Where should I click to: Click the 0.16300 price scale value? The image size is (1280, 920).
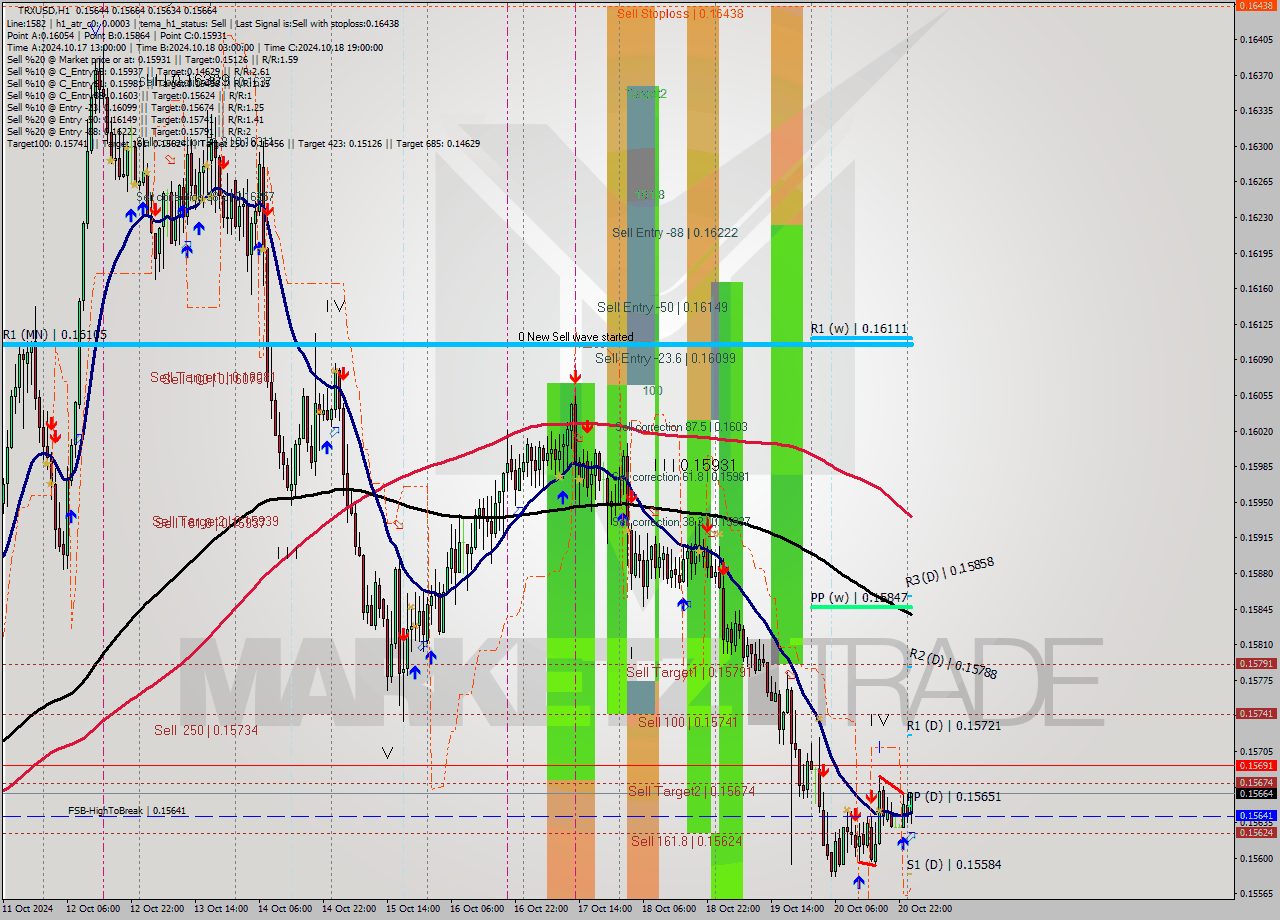[1256, 147]
